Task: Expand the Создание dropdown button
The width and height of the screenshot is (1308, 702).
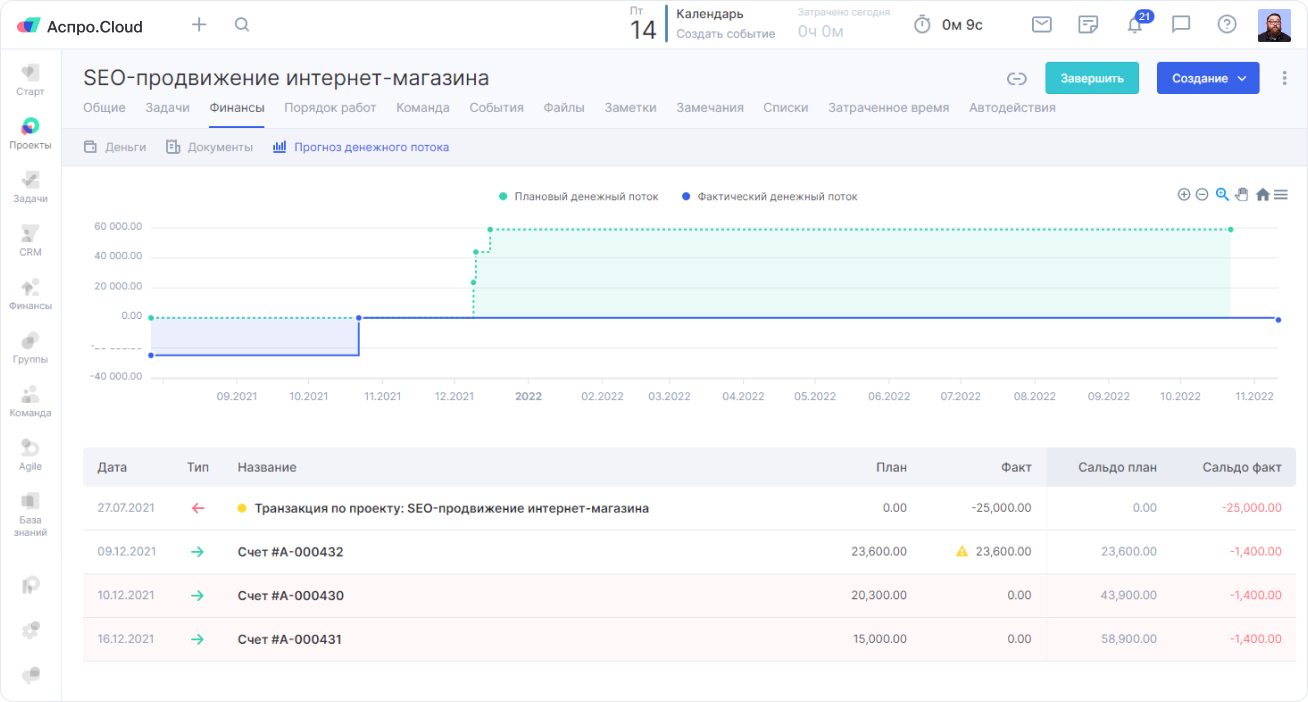Action: tap(1208, 79)
